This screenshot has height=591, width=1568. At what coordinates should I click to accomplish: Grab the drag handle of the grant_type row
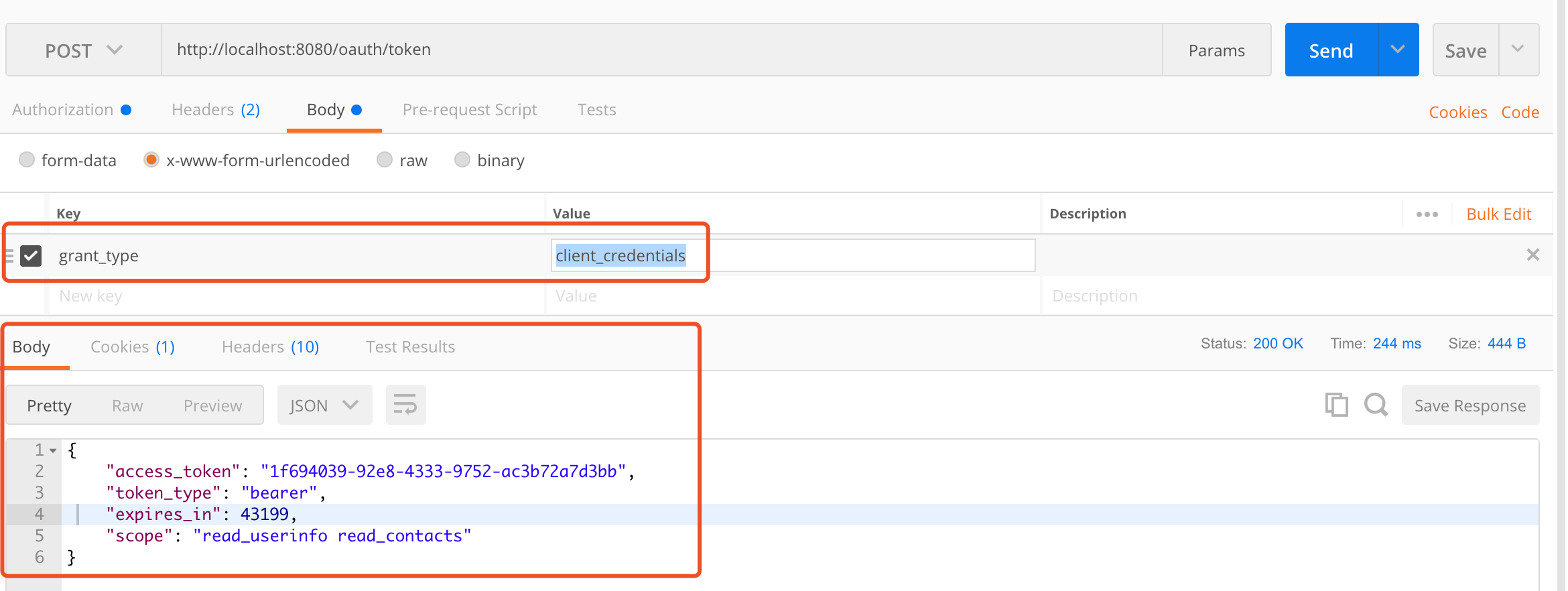[x=9, y=256]
